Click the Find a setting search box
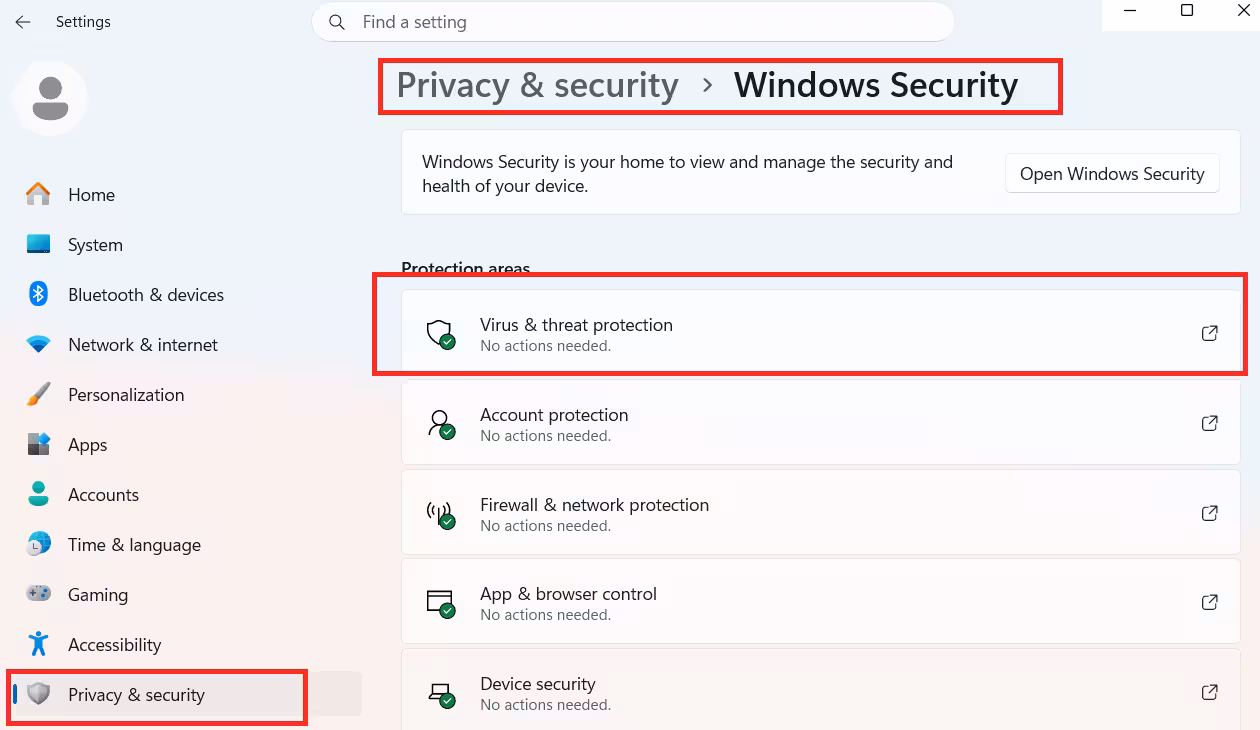The width and height of the screenshot is (1260, 730). (x=633, y=22)
